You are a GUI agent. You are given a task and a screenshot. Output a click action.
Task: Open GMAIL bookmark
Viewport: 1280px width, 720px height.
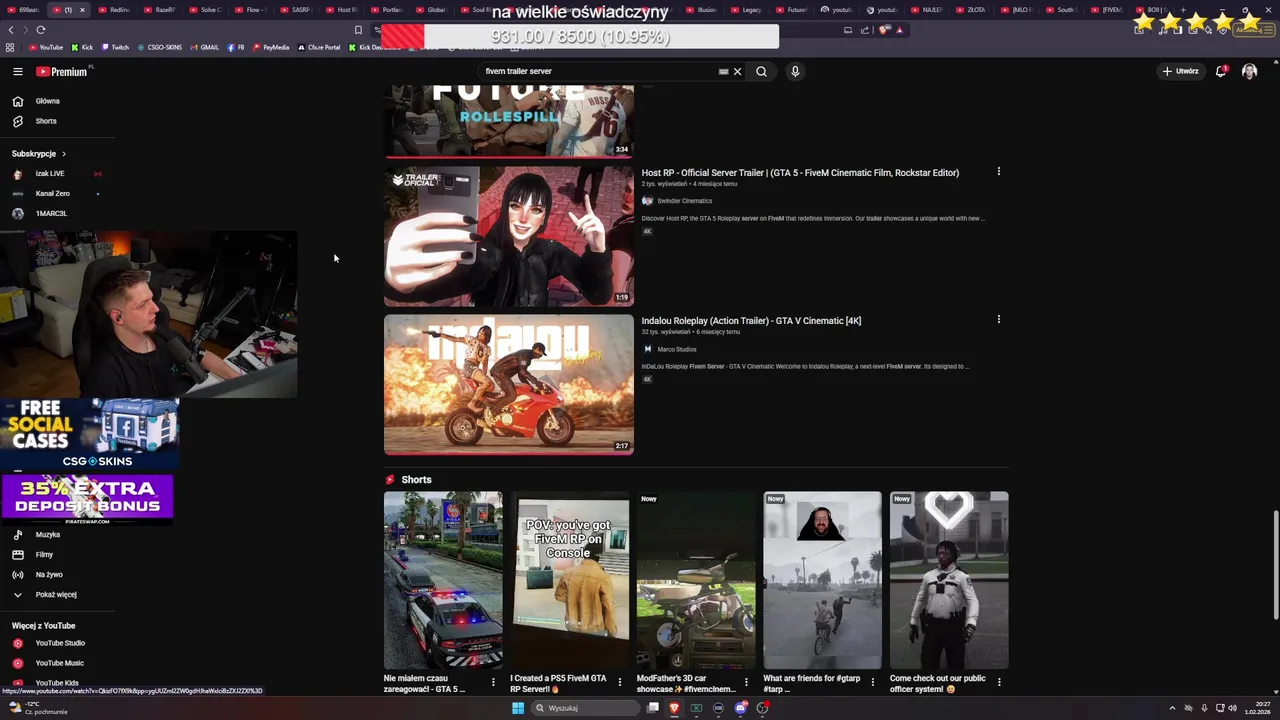(204, 47)
